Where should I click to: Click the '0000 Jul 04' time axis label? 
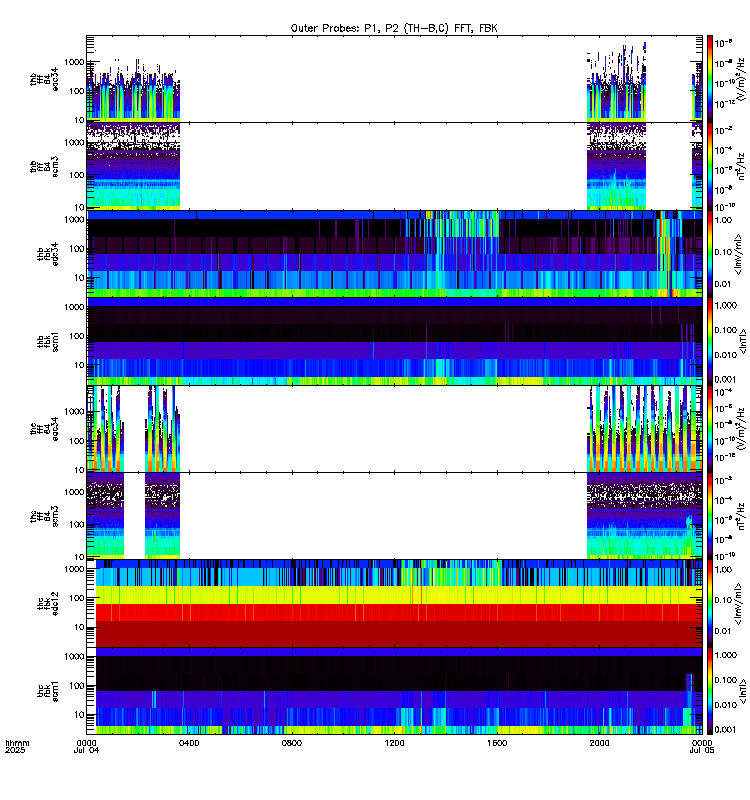click(87, 746)
